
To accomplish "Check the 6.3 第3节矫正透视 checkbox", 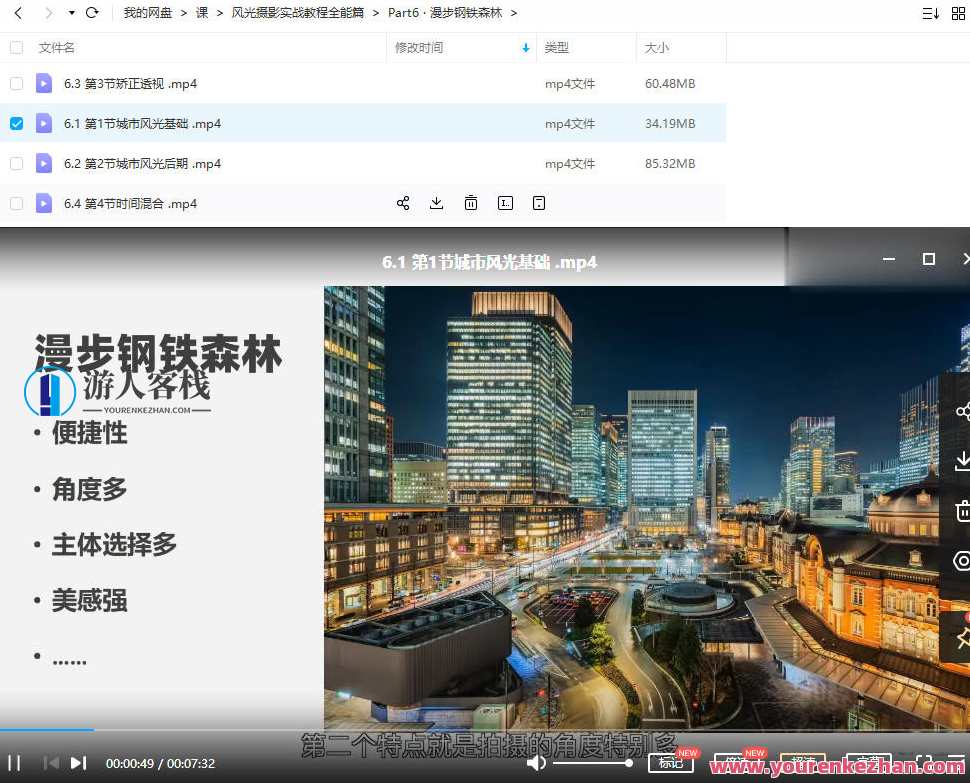I will coord(16,83).
